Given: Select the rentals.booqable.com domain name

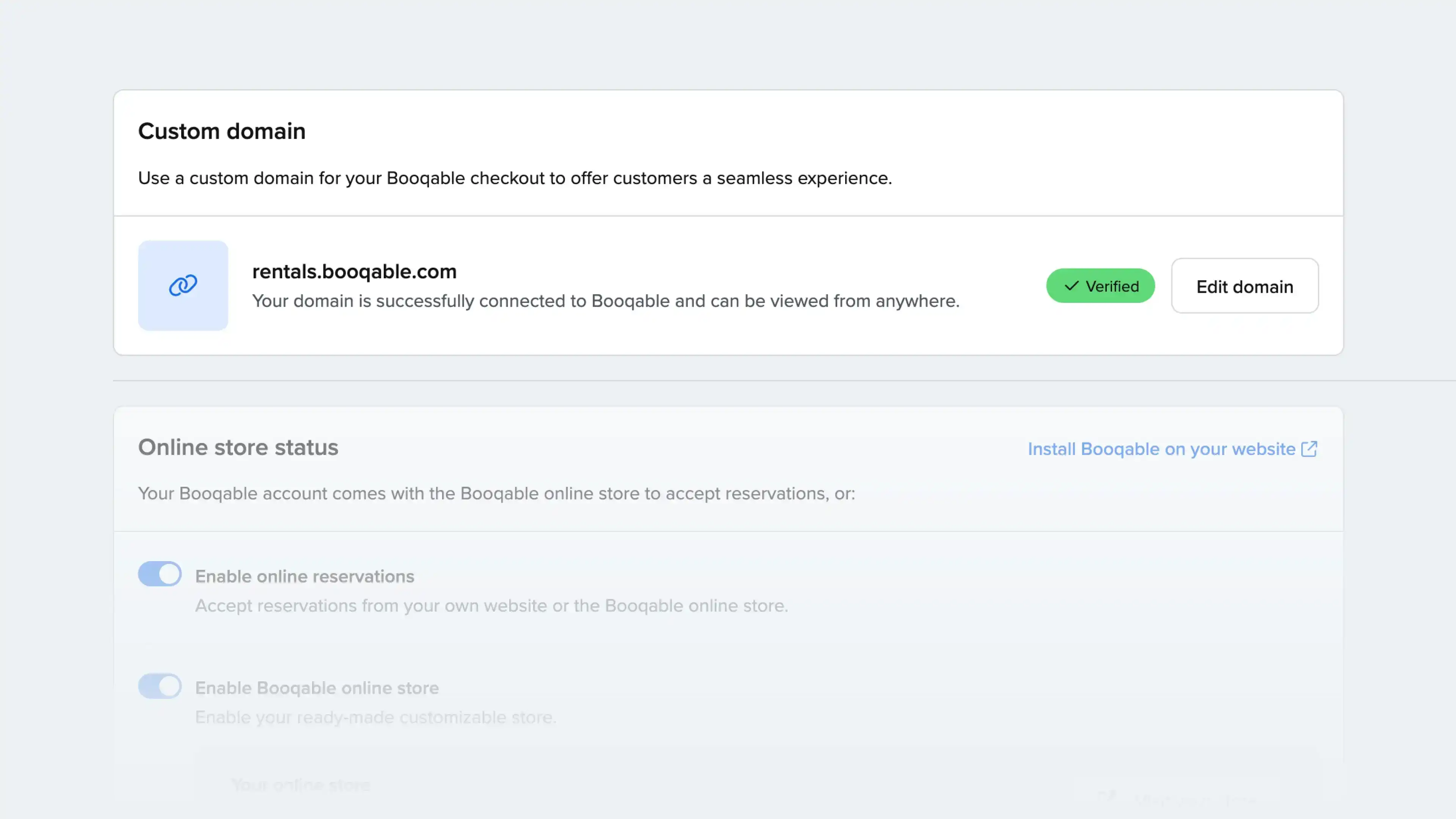Looking at the screenshot, I should pyautogui.click(x=354, y=271).
